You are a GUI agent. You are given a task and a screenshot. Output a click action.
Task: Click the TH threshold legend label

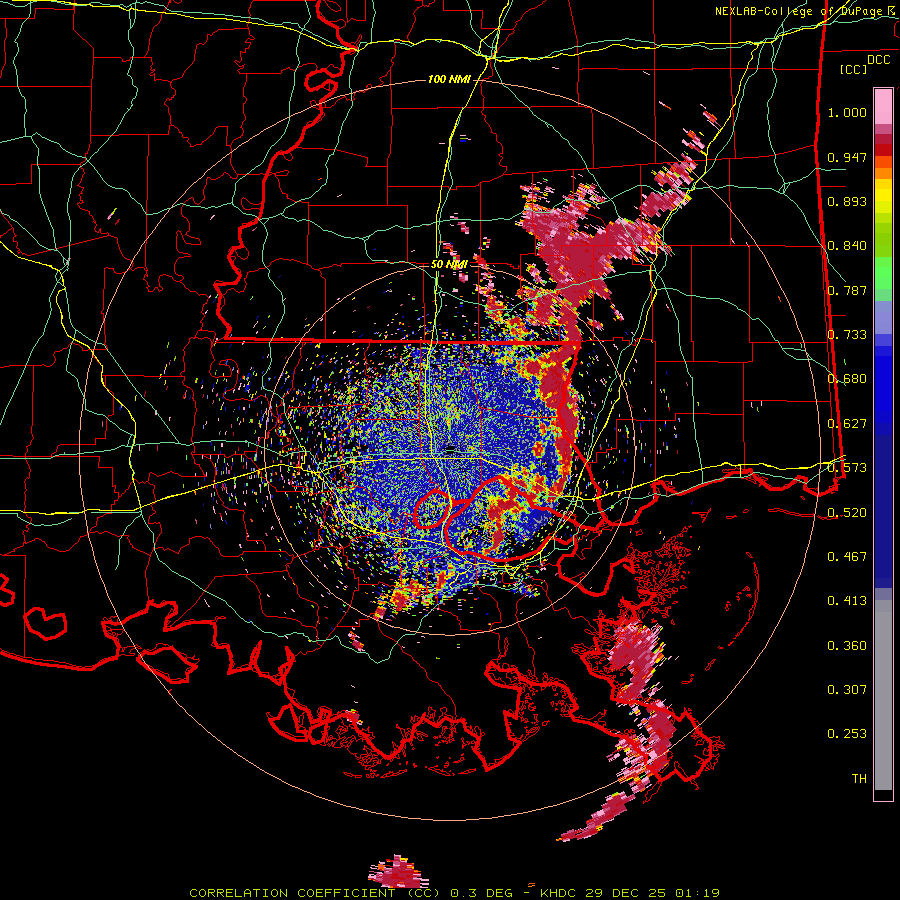(859, 779)
